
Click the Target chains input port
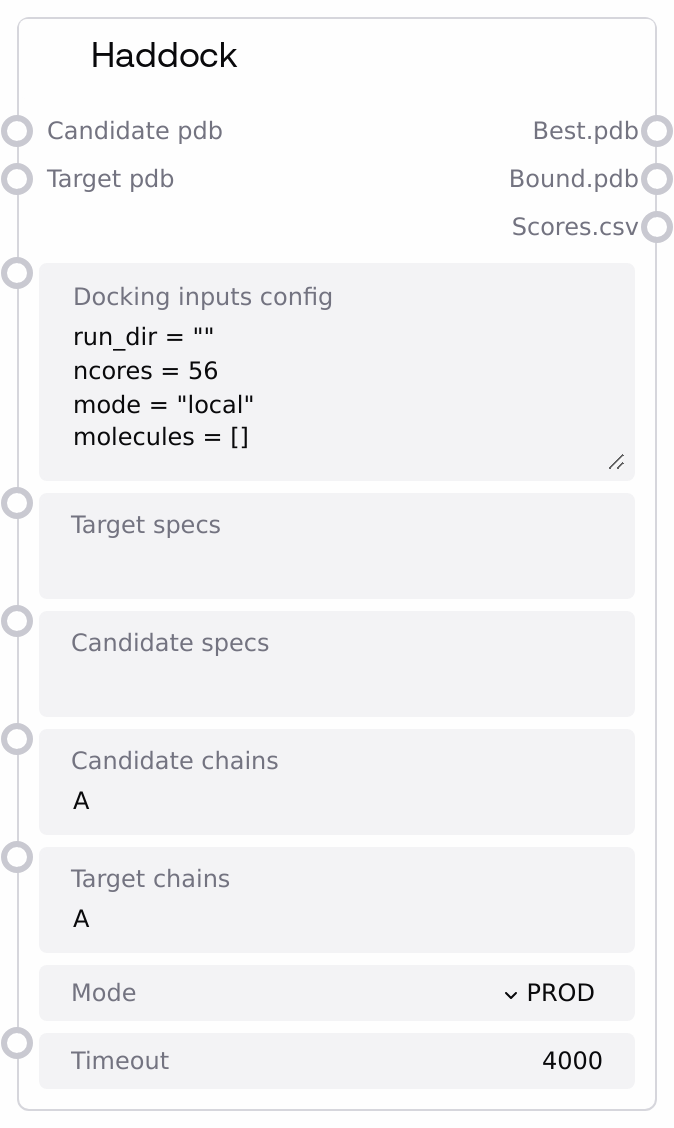tap(17, 857)
